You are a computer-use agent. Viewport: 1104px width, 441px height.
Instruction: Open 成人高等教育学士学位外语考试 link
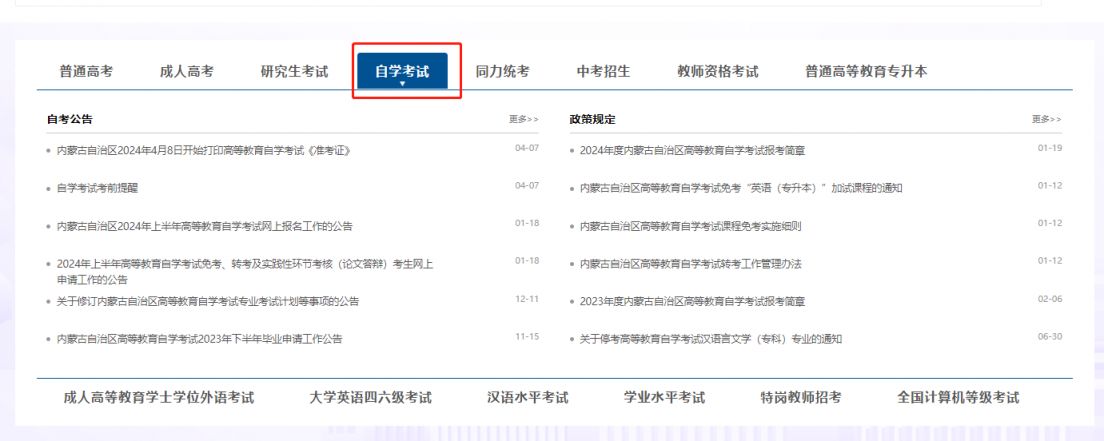pyautogui.click(x=158, y=398)
